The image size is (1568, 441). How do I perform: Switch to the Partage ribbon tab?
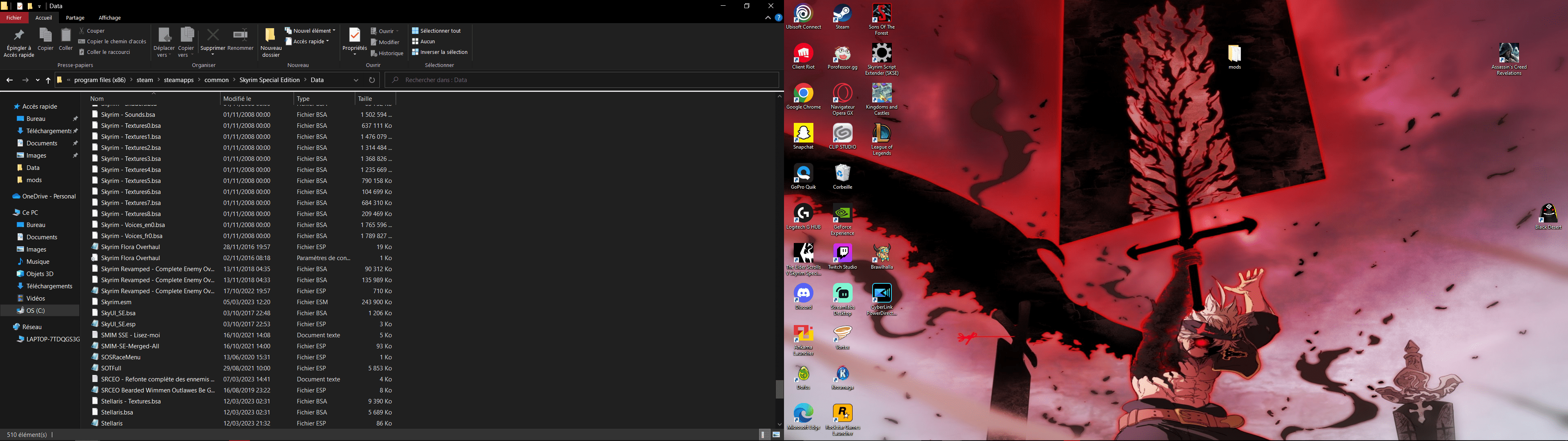75,18
